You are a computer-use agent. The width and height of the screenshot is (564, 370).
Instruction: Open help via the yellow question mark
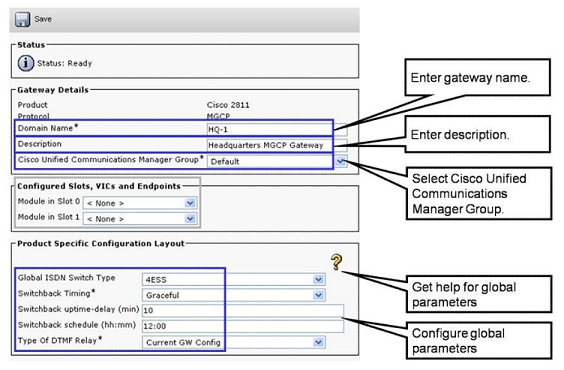(336, 262)
